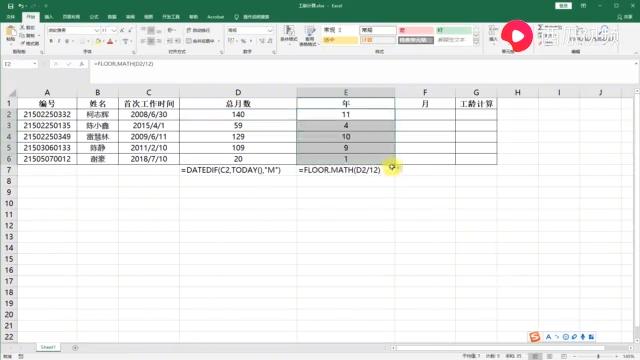Click the Sogou input method S icon
The image size is (640, 360).
pyautogui.click(x=534, y=337)
